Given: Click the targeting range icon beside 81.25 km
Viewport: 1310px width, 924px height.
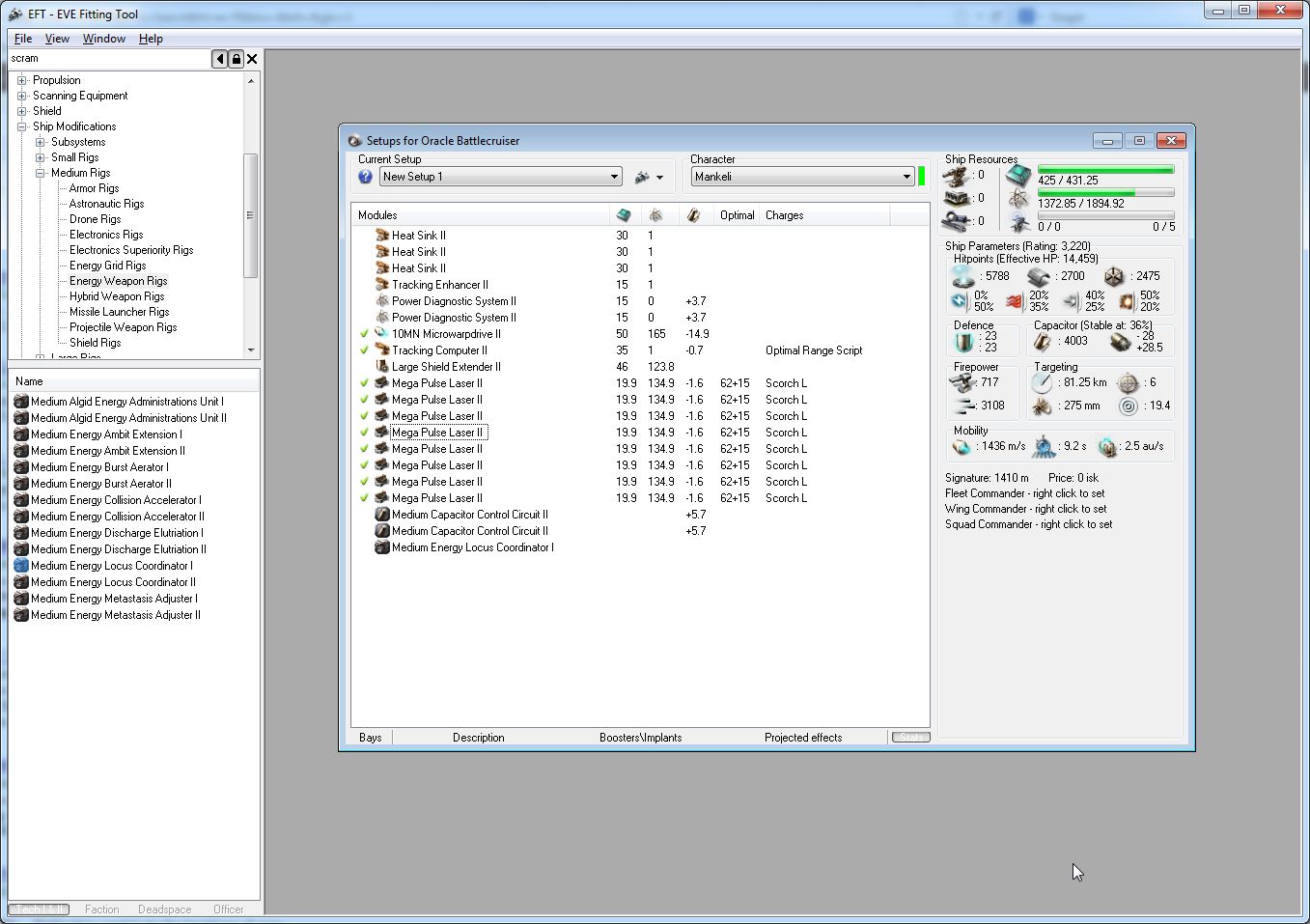Looking at the screenshot, I should [1043, 383].
